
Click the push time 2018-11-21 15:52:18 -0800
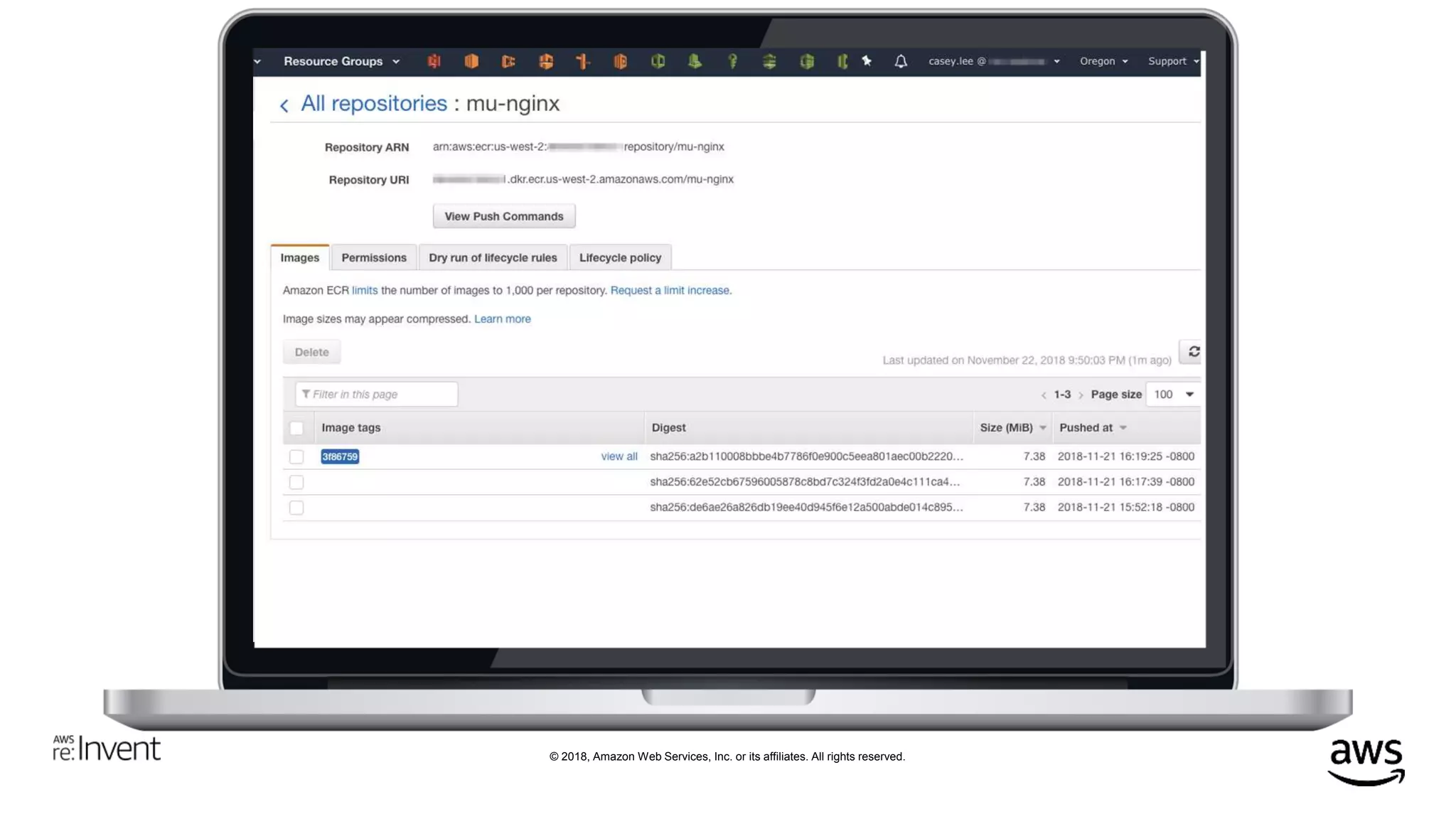click(1126, 508)
